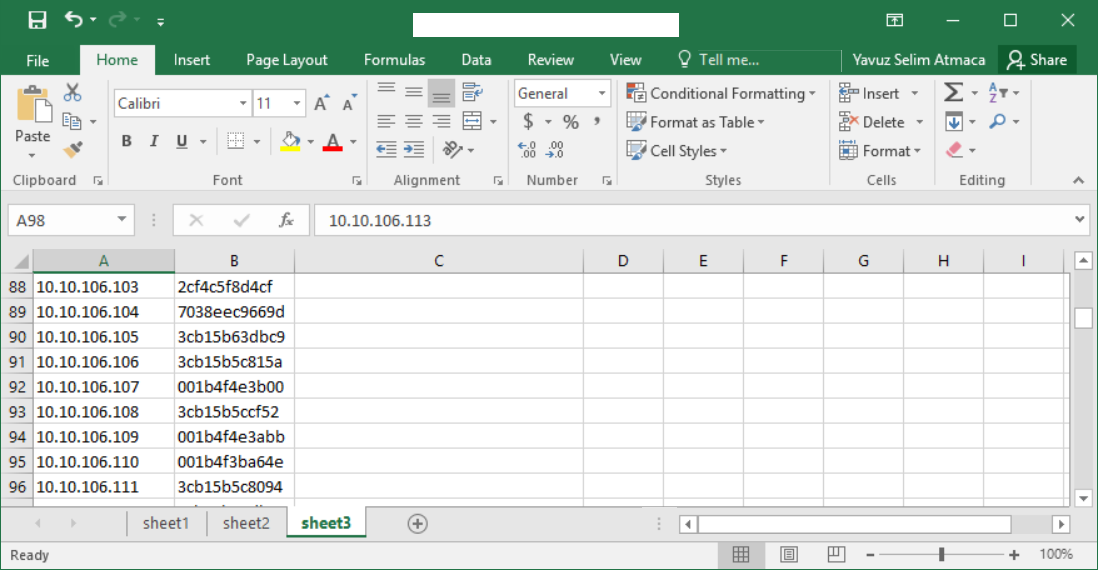Screen dimensions: 1098x570
Task: Switch to the Insert tab
Action: tap(192, 60)
